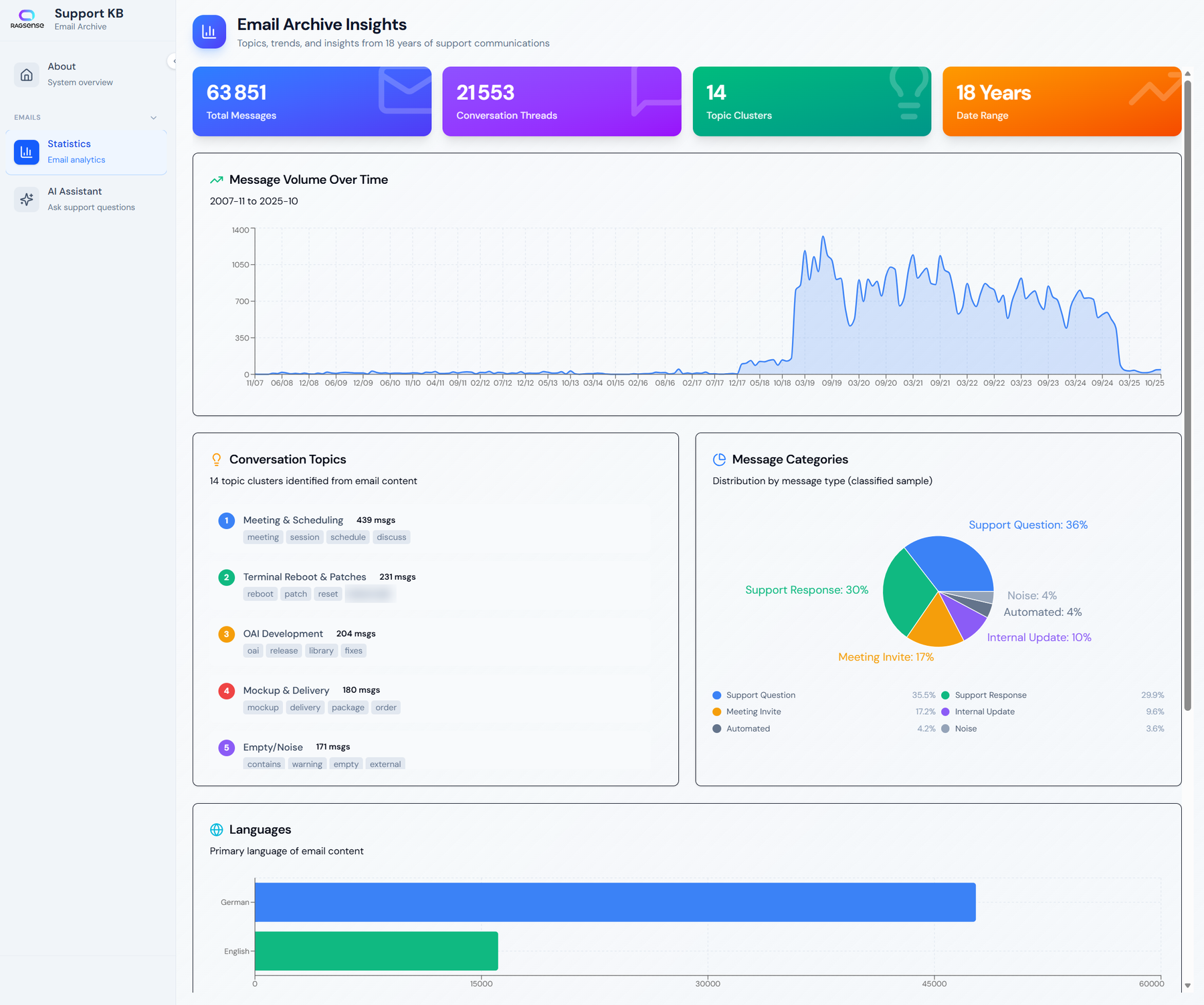Image resolution: width=1204 pixels, height=1005 pixels.
Task: Click the number 3 badge for OAI Development
Action: 227,634
